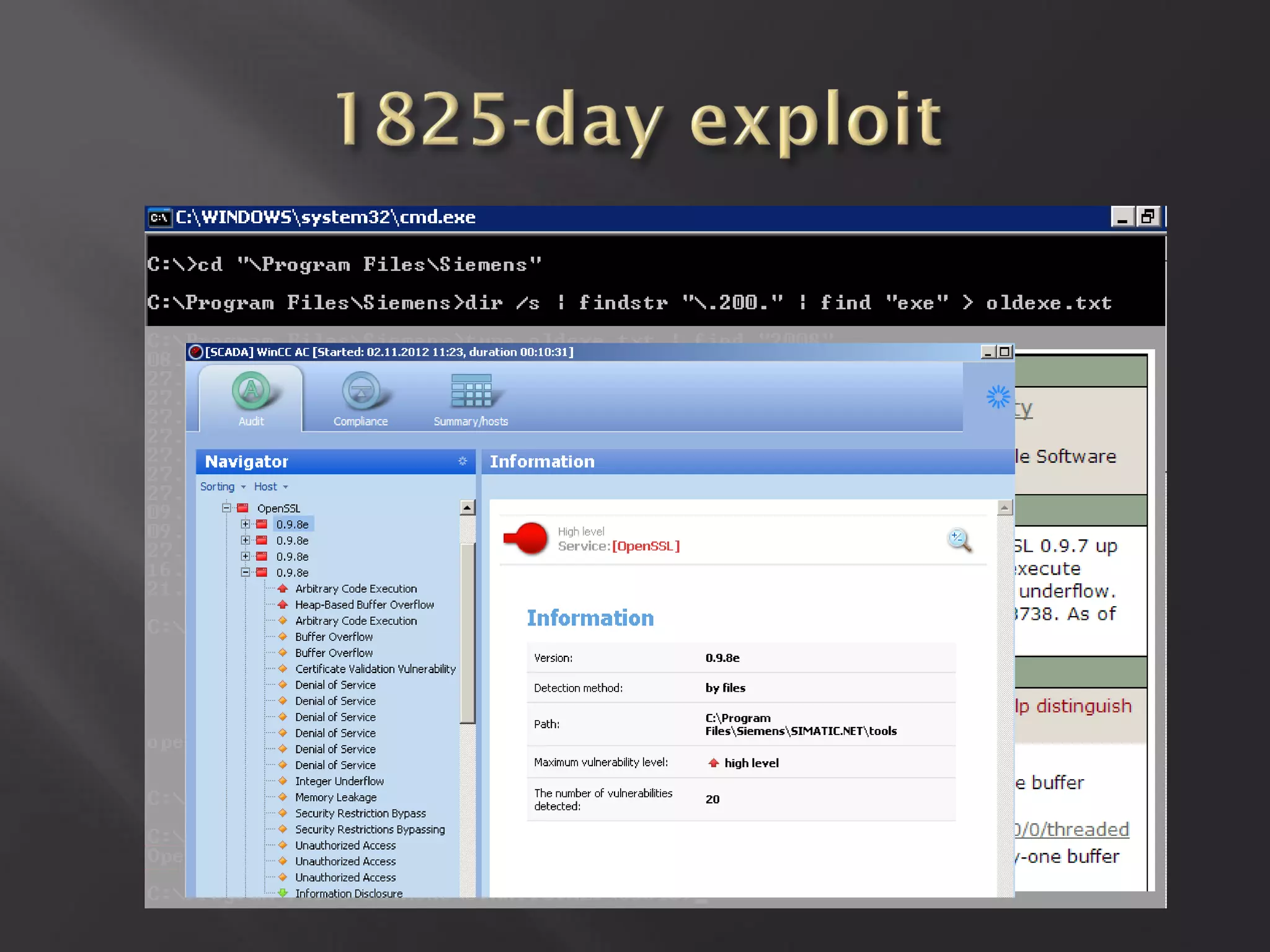Screen dimensions: 1270x952
Task: Open the Audit tab icon
Action: (x=251, y=392)
